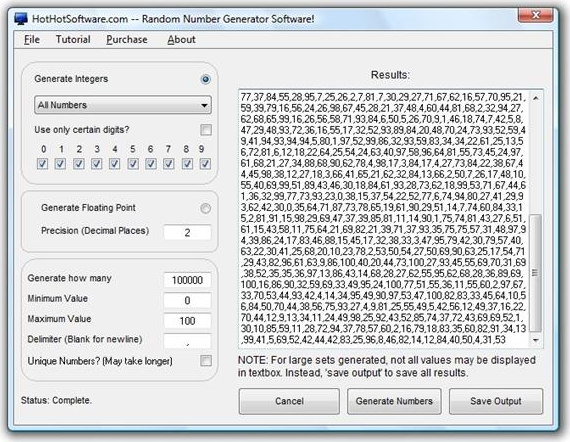Uncheck the digit 3 checkbox

pos(97,164)
